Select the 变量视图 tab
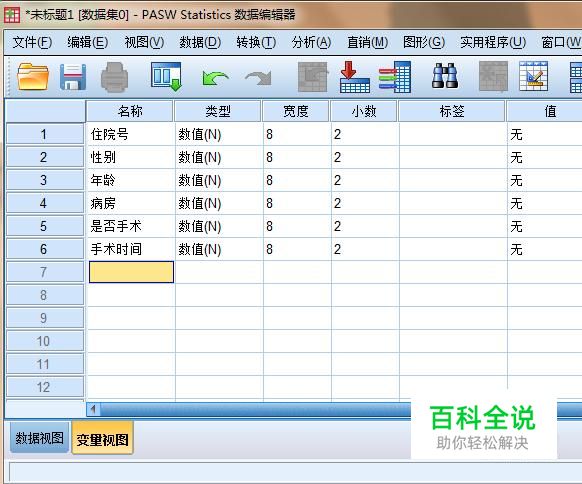Viewport: 582px width, 484px height. (x=102, y=439)
